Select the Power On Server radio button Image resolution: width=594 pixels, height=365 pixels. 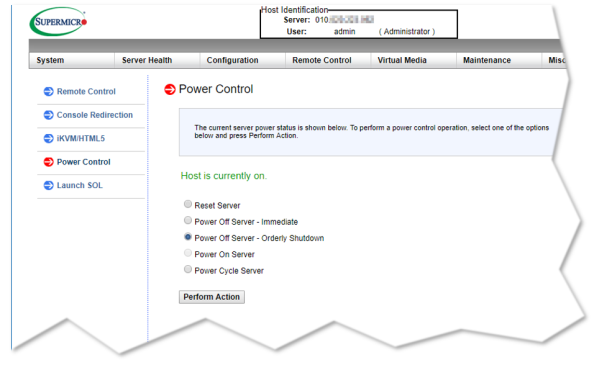188,253
